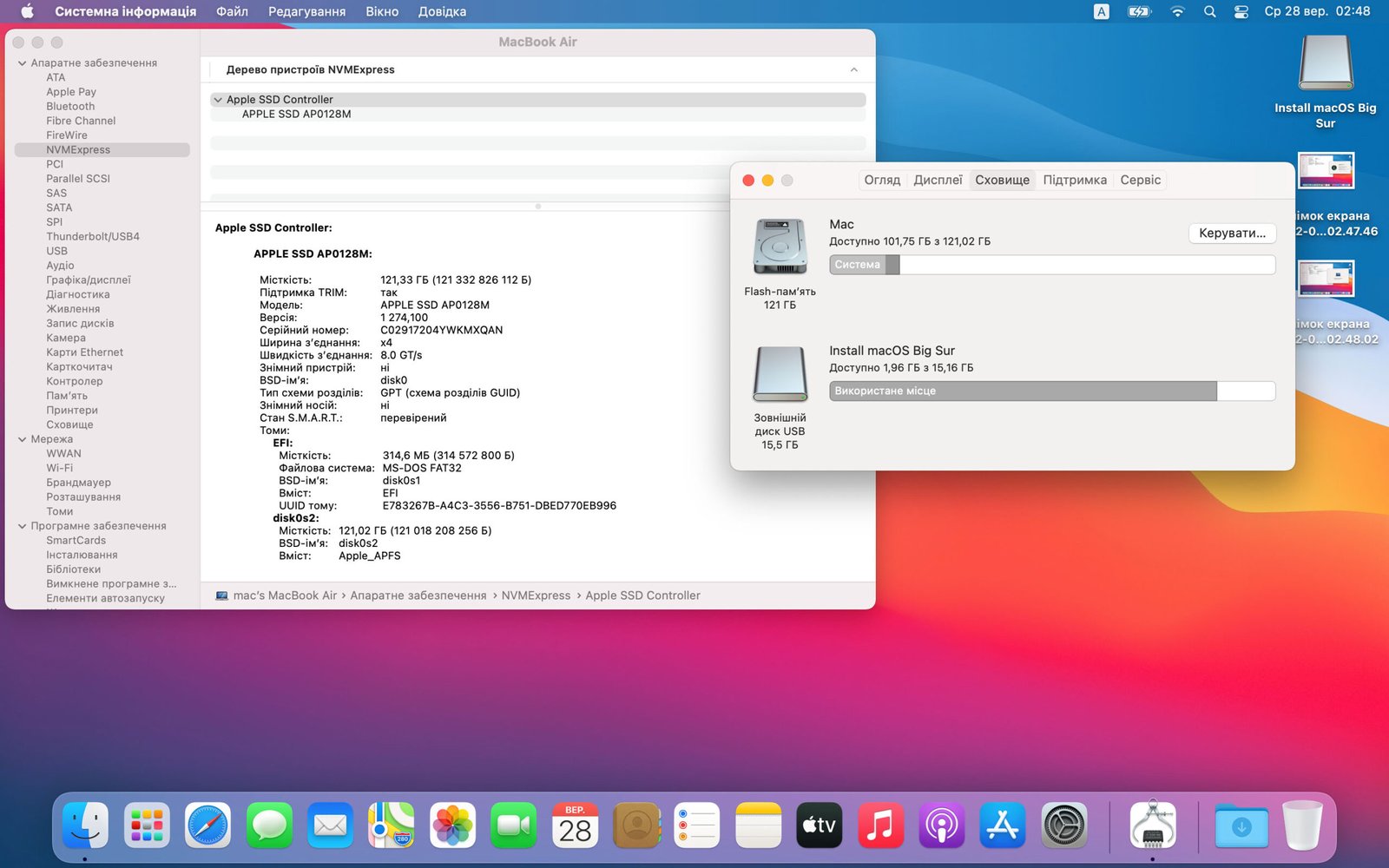Collapse Апаратне забезпечення section
Viewport: 1389px width, 868px height.
[23, 62]
